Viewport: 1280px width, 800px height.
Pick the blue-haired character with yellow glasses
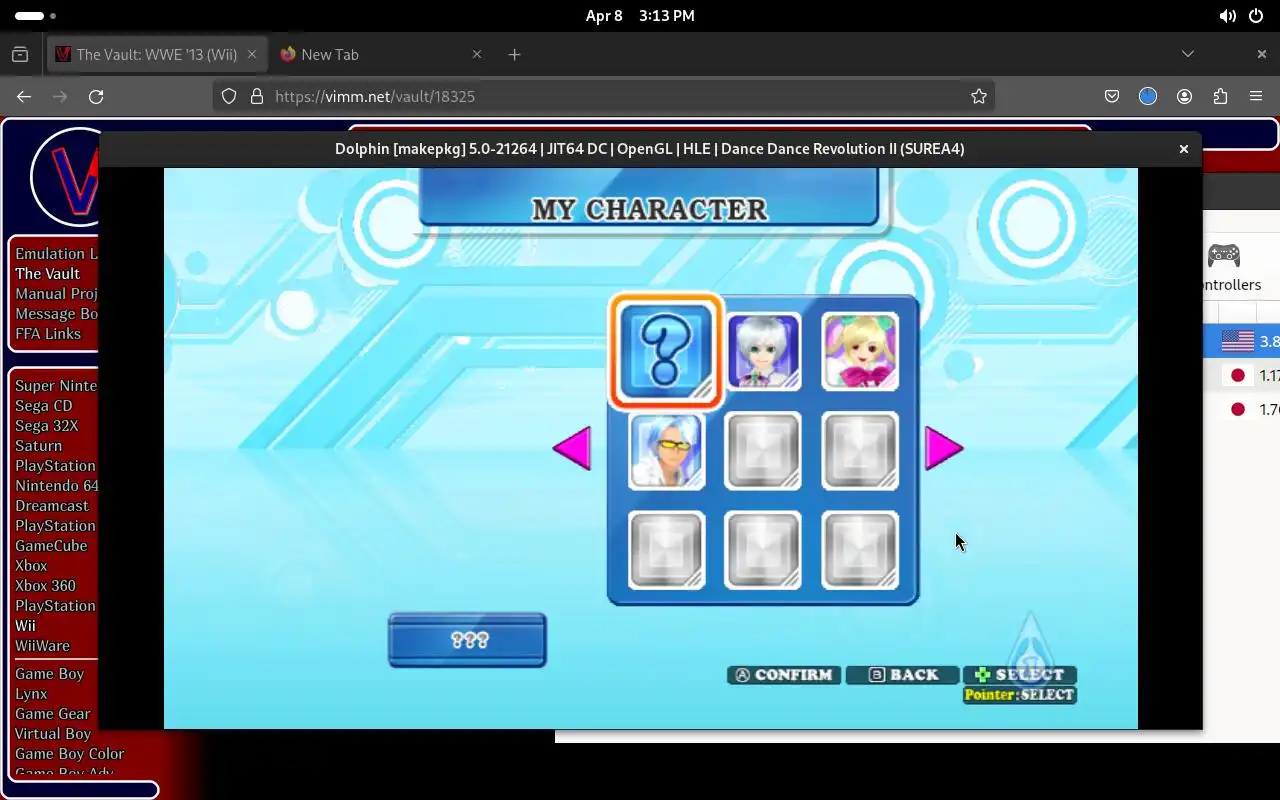click(666, 451)
